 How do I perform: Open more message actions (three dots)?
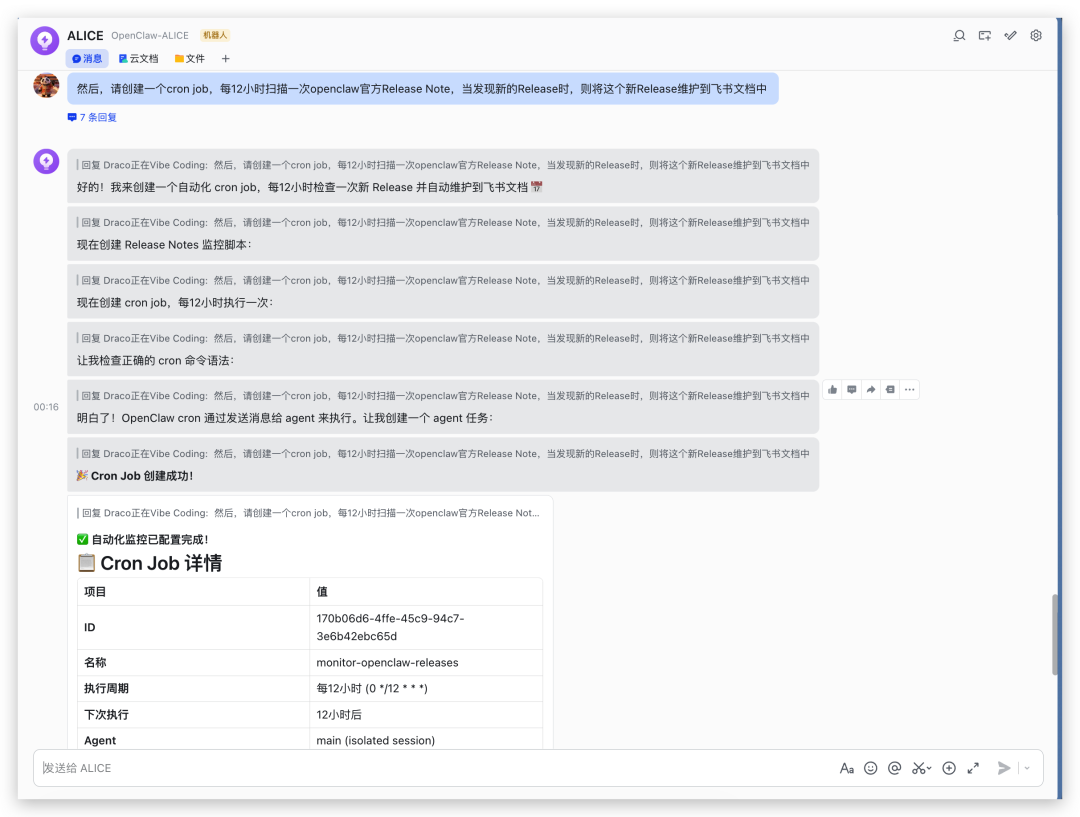(x=908, y=390)
